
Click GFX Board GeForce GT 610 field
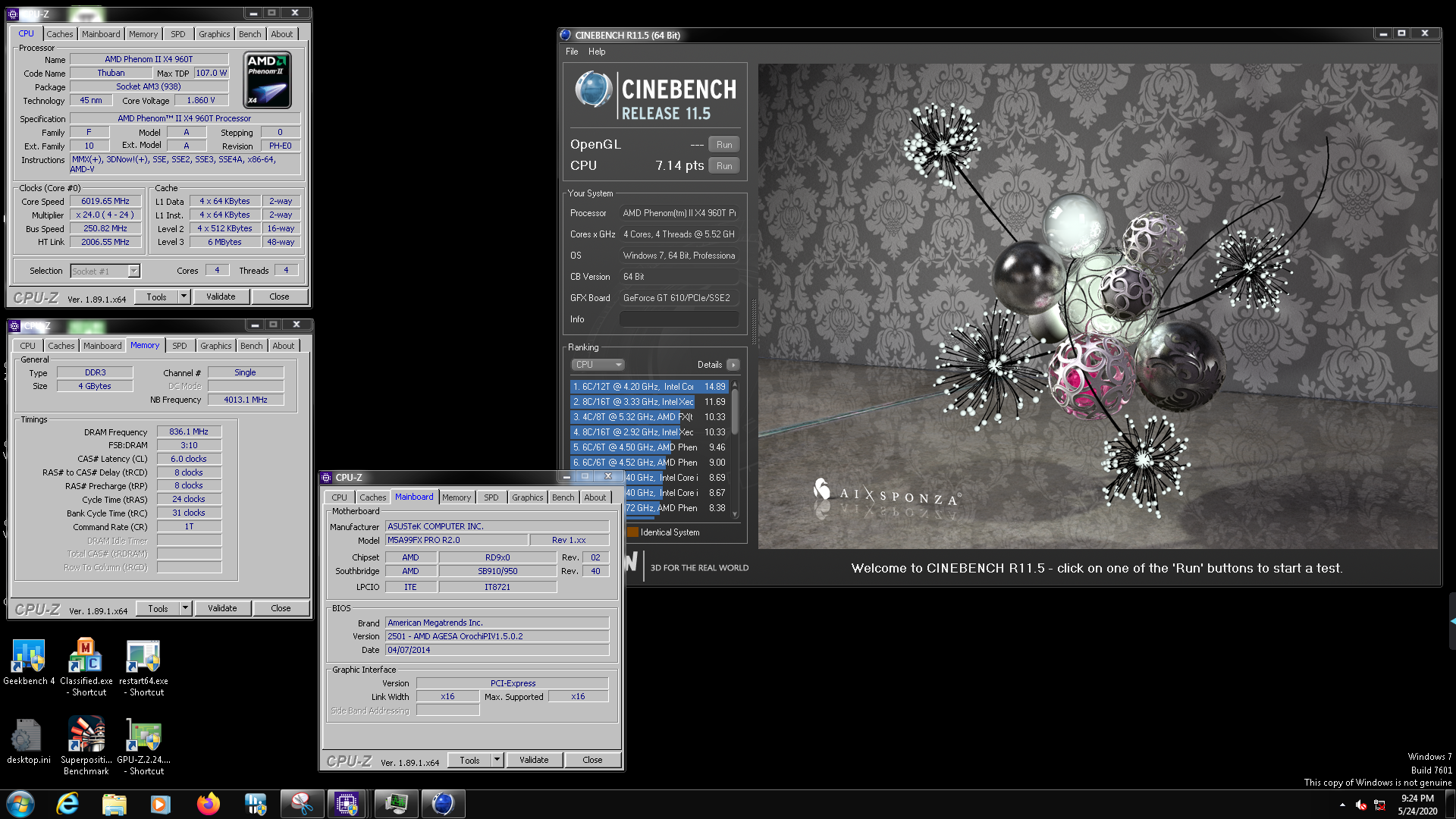(679, 298)
